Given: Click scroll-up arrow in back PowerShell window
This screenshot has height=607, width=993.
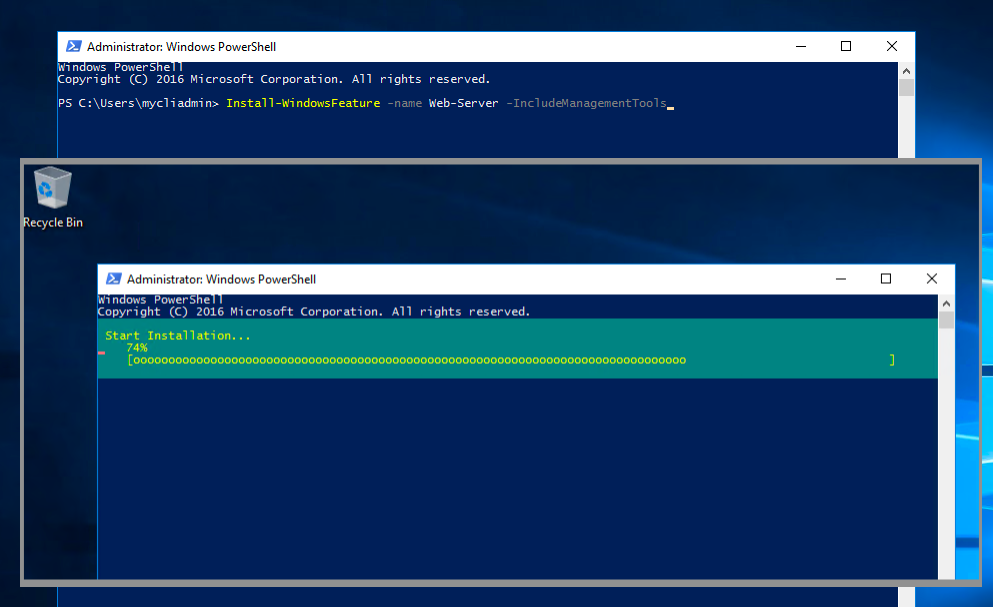Looking at the screenshot, I should tap(906, 71).
